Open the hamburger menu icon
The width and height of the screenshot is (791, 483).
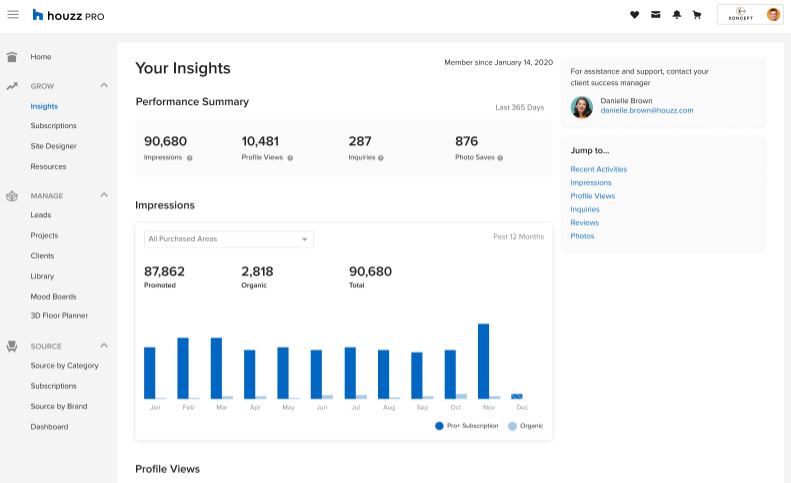click(13, 15)
